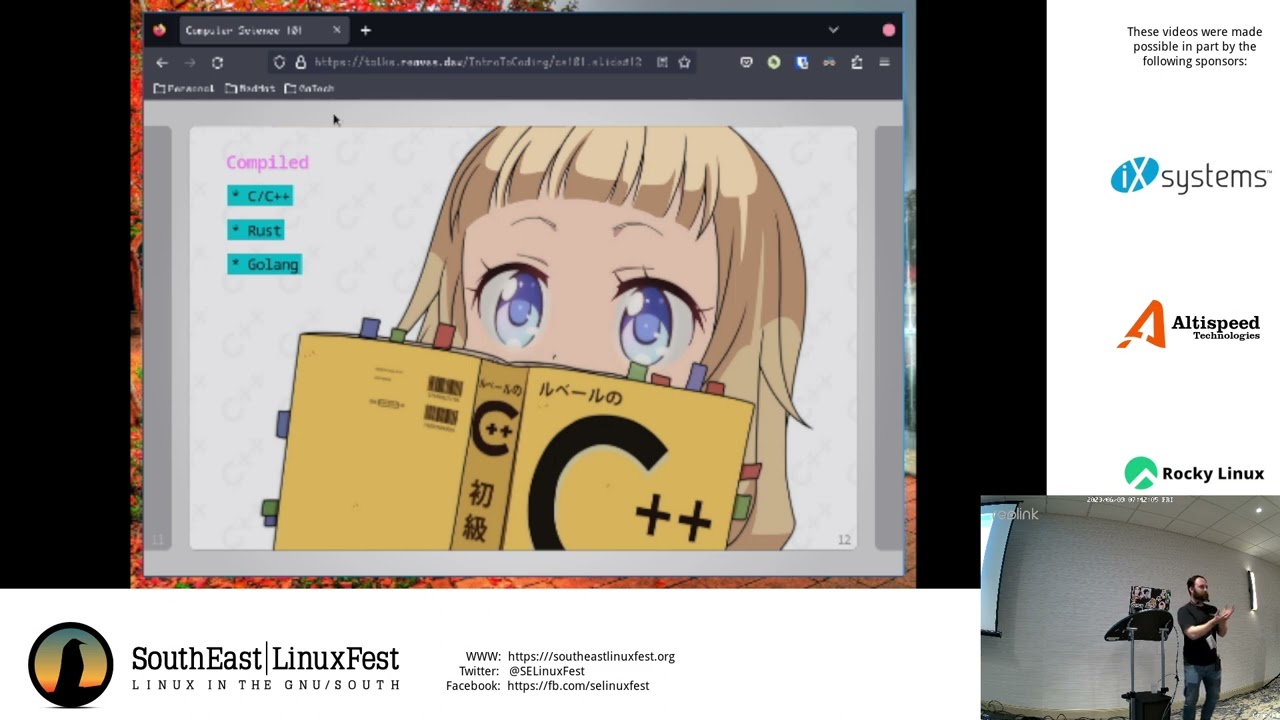
Task: Click the Golang bullet item
Action: [264, 264]
